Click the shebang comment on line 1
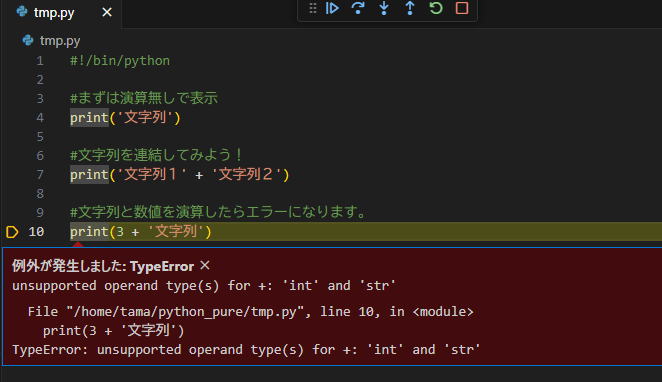This screenshot has height=382, width=662. coord(120,61)
